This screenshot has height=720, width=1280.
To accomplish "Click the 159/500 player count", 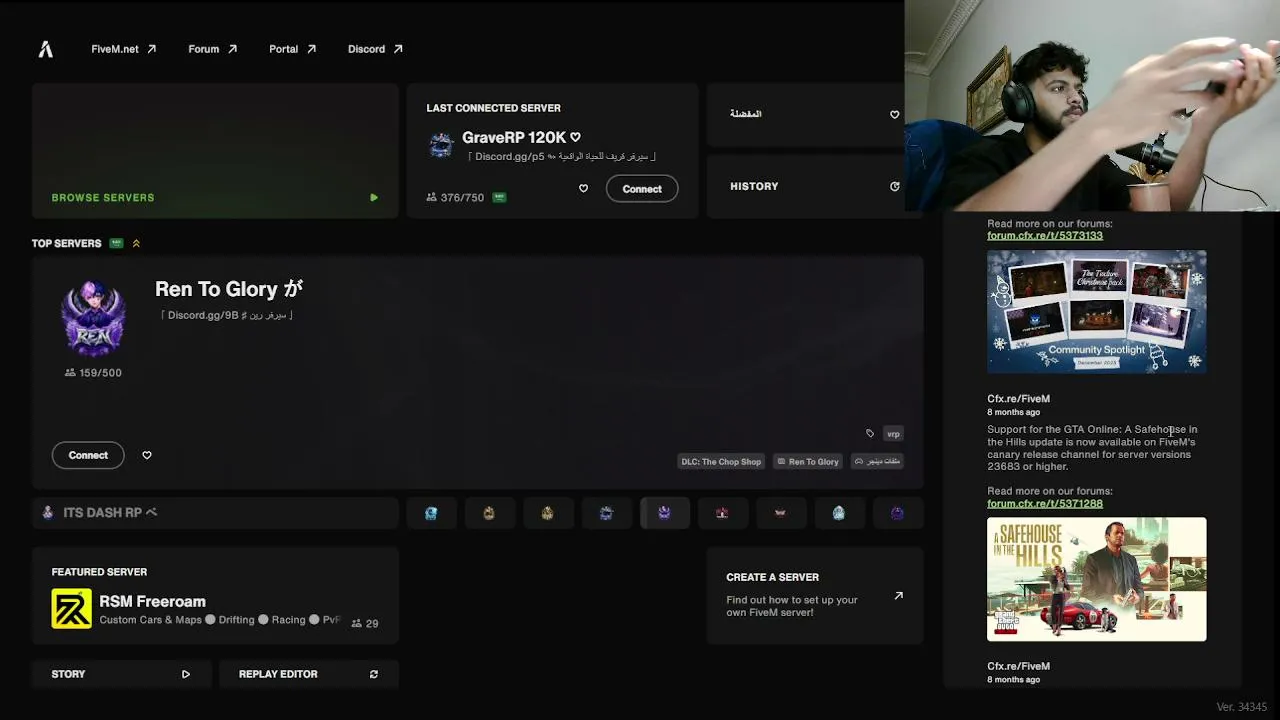I will [x=93, y=373].
